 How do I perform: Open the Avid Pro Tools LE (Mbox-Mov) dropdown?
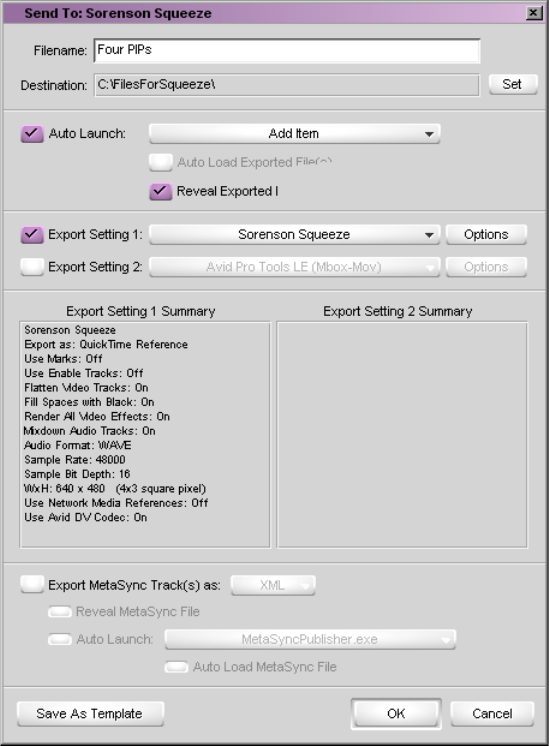click(x=294, y=267)
